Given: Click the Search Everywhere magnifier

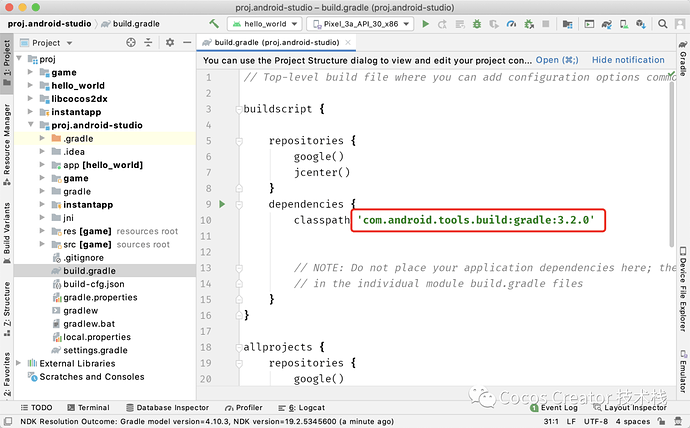Looking at the screenshot, I should pyautogui.click(x=662, y=24).
